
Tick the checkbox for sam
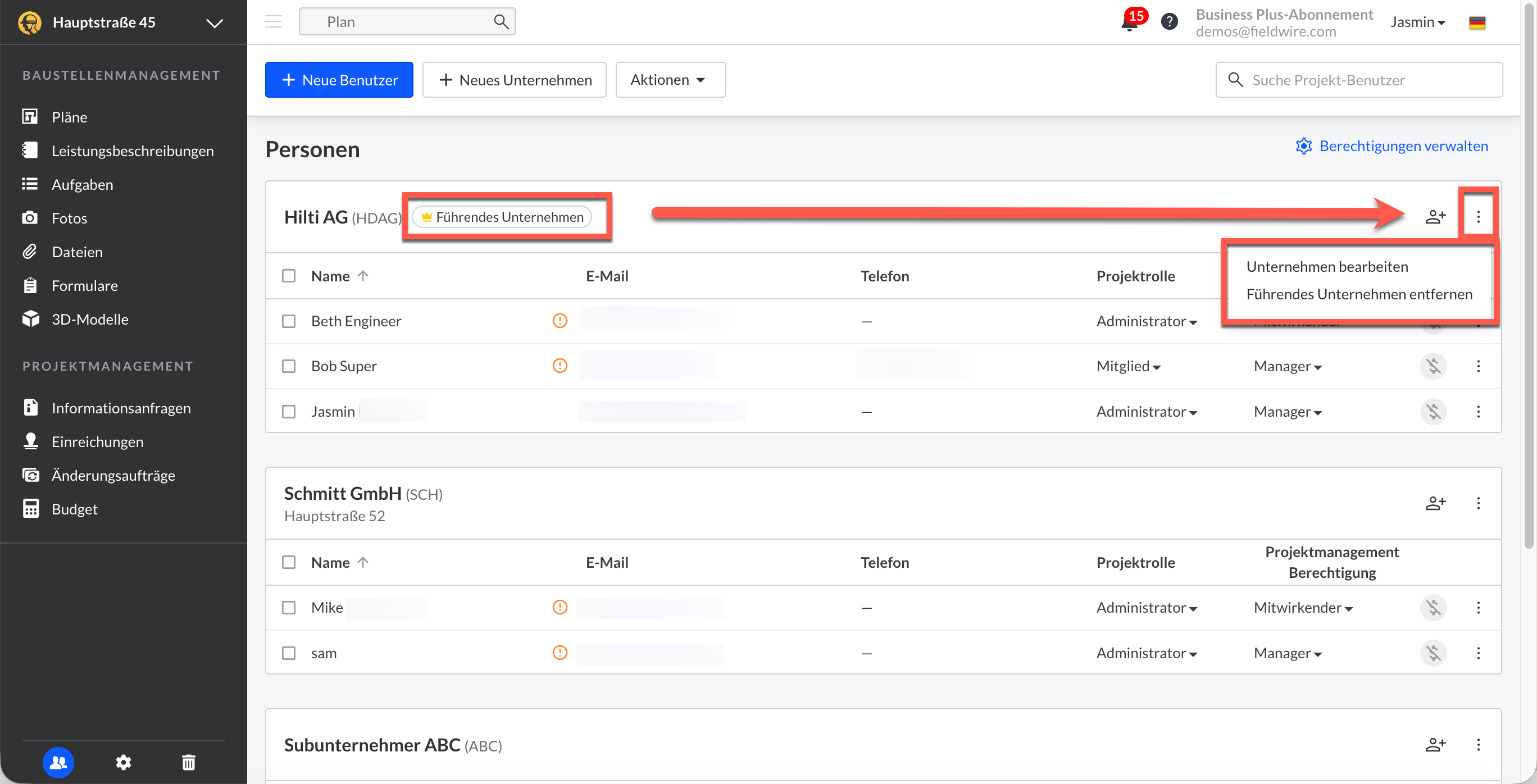(x=289, y=653)
